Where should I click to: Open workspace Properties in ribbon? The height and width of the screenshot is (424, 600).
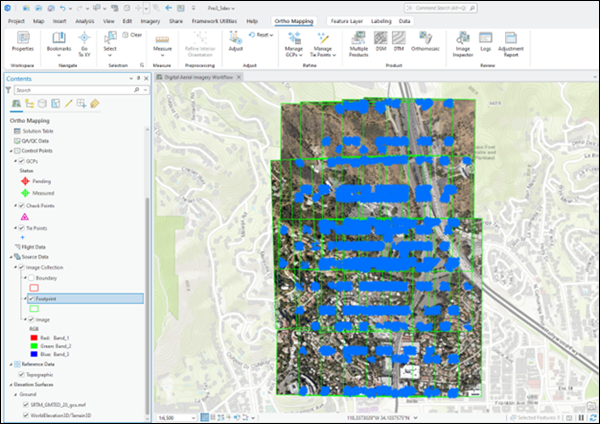(x=22, y=39)
